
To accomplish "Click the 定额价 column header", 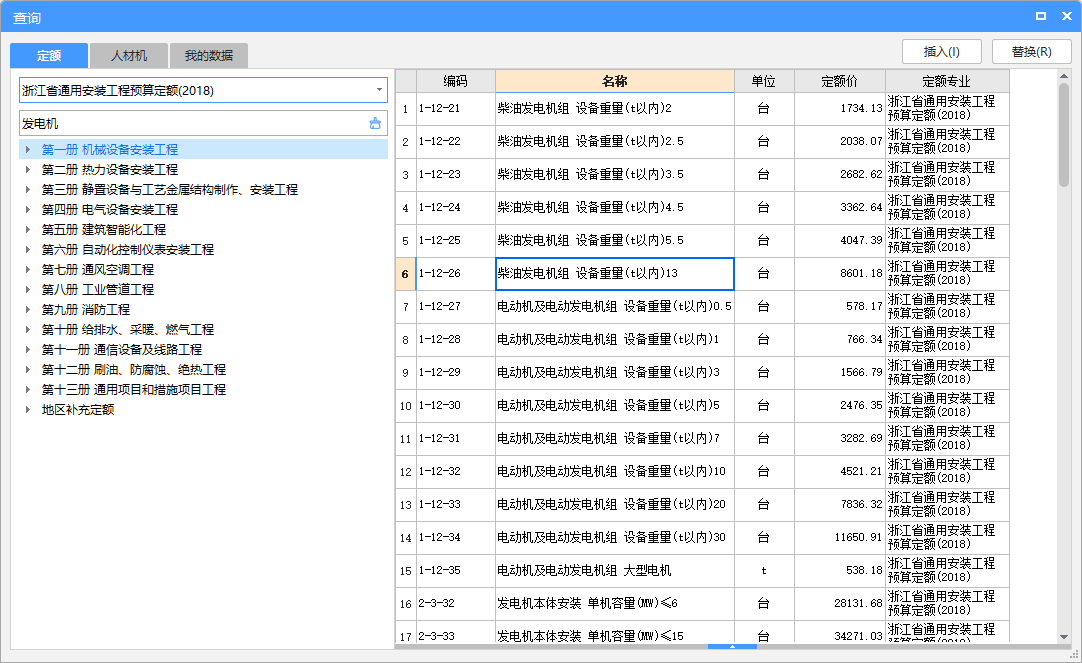I will (840, 81).
